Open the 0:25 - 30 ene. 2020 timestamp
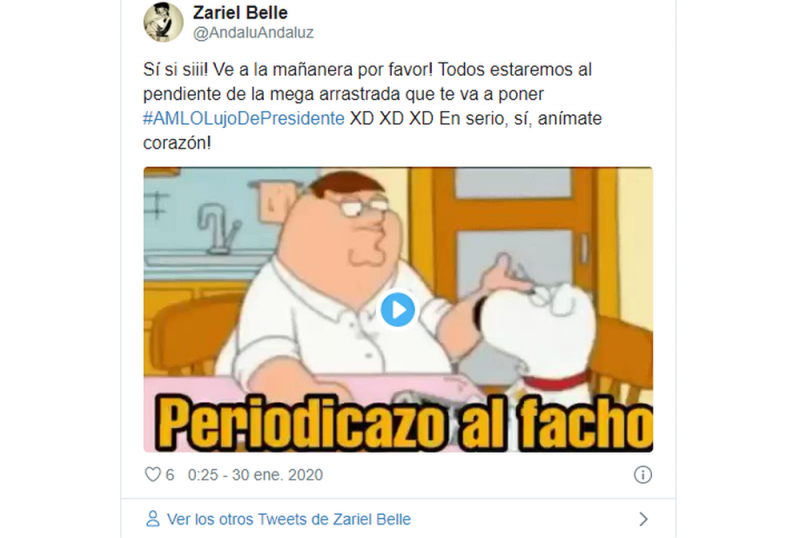The width and height of the screenshot is (800, 538). pos(255,475)
